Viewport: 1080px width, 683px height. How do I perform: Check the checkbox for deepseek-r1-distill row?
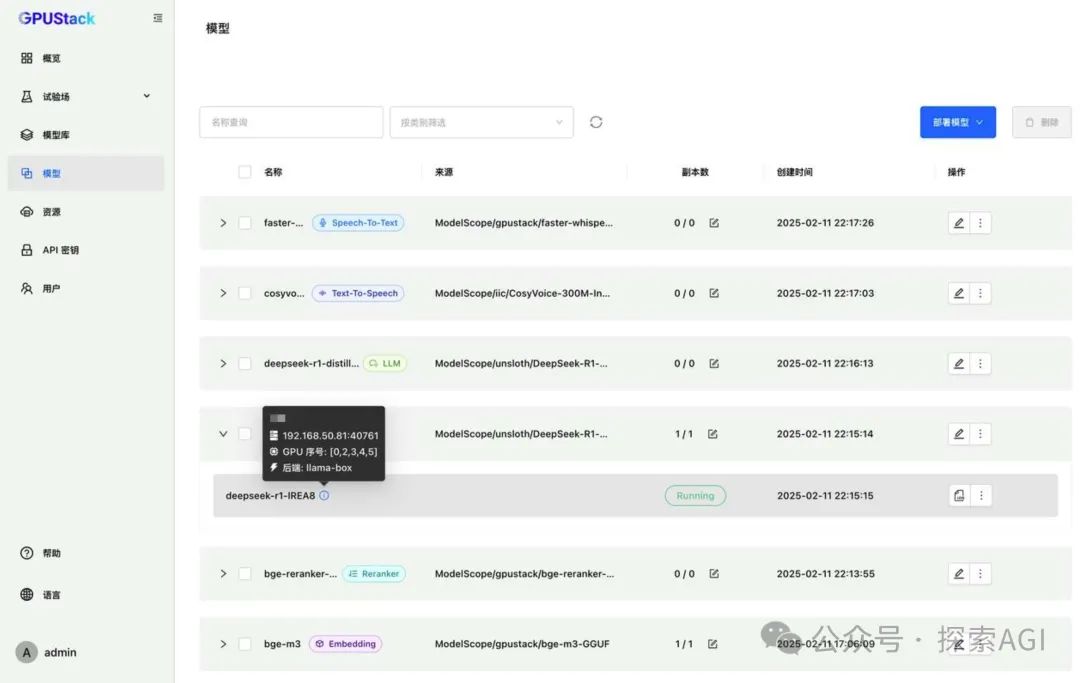click(245, 363)
